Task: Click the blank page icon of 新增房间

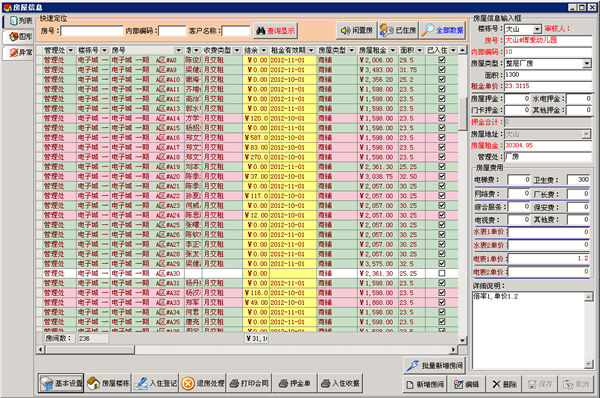Action: [x=410, y=384]
